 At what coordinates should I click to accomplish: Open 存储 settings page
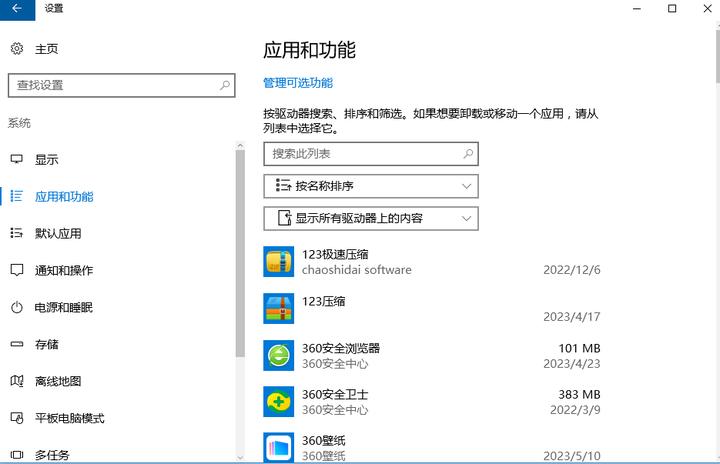pyautogui.click(x=46, y=344)
